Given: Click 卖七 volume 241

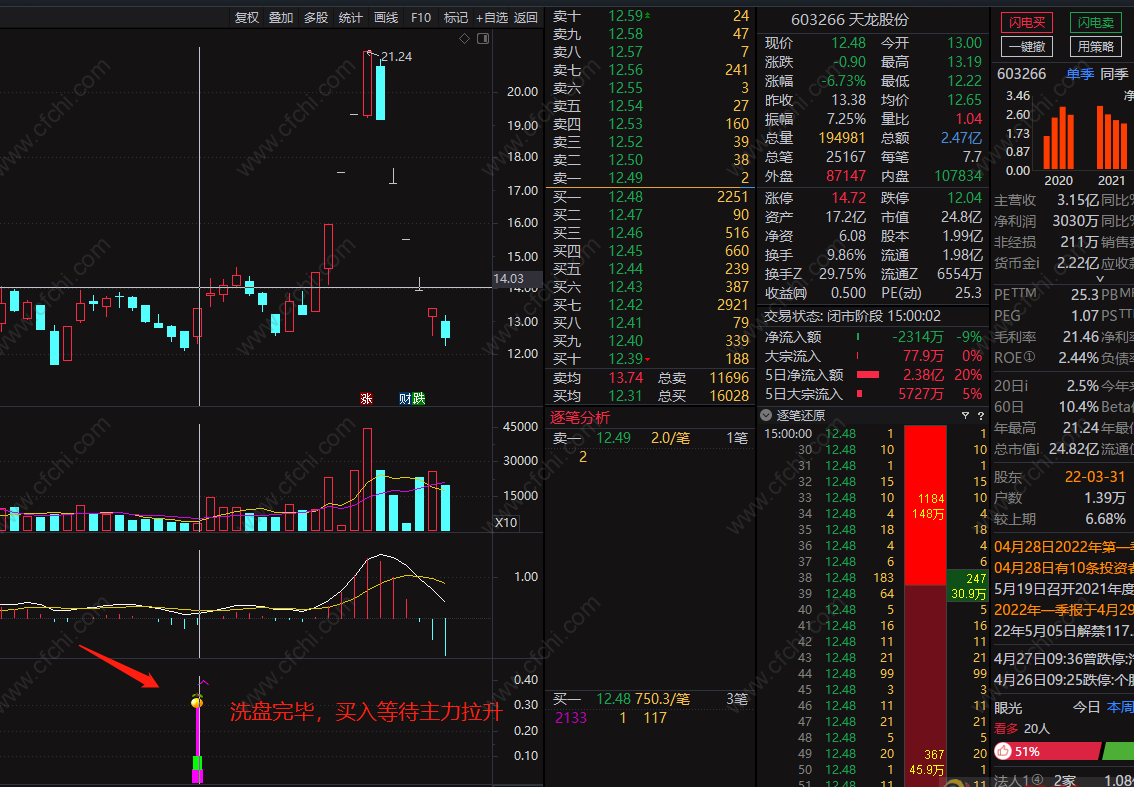Looking at the screenshot, I should 737,69.
